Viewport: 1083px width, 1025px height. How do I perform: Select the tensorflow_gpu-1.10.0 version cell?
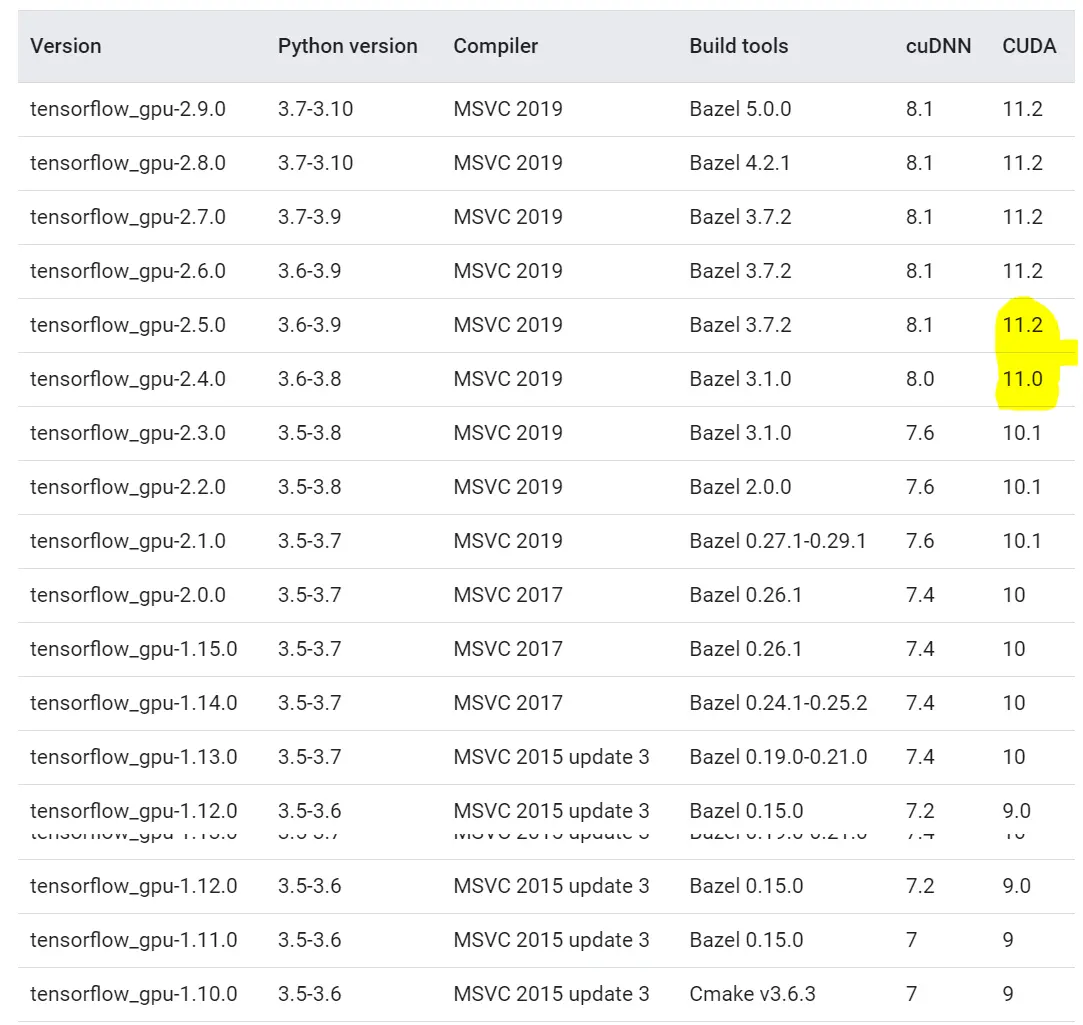(133, 994)
